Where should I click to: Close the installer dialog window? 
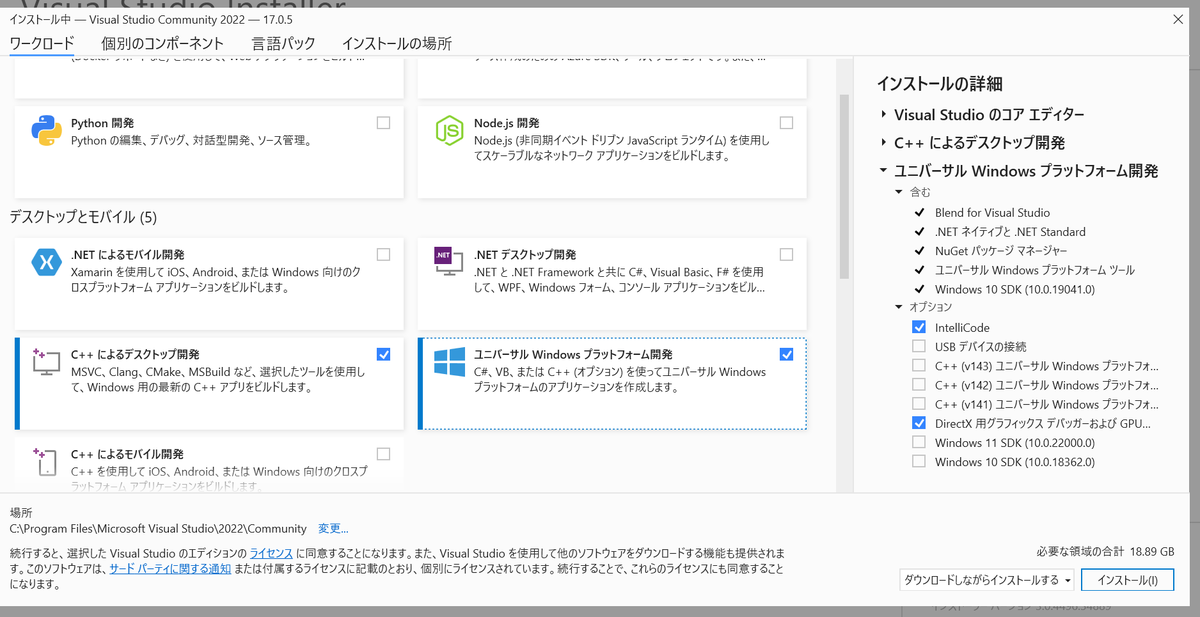click(x=1177, y=19)
